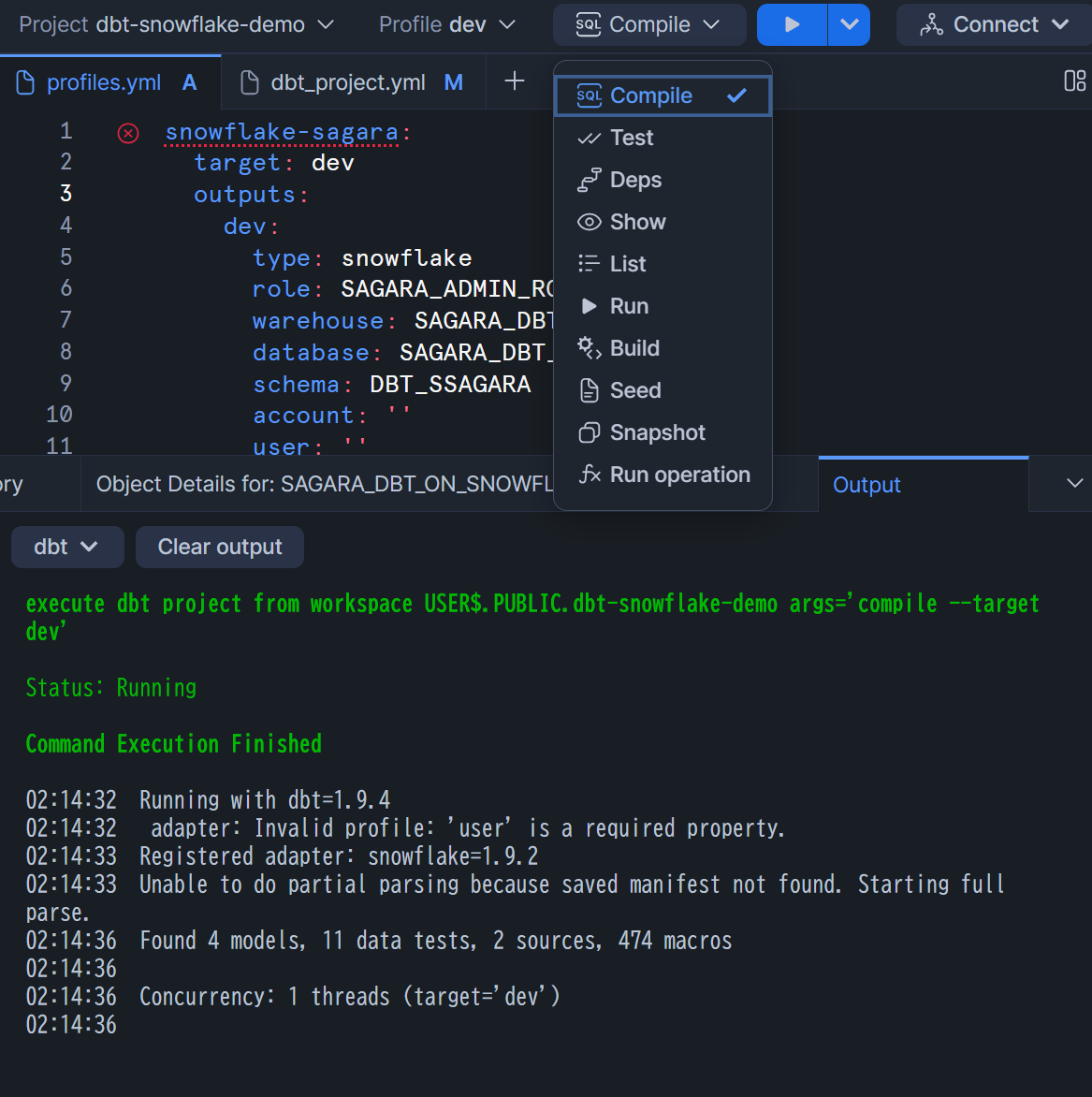Switch to the dbt_project.yml tab

point(354,82)
